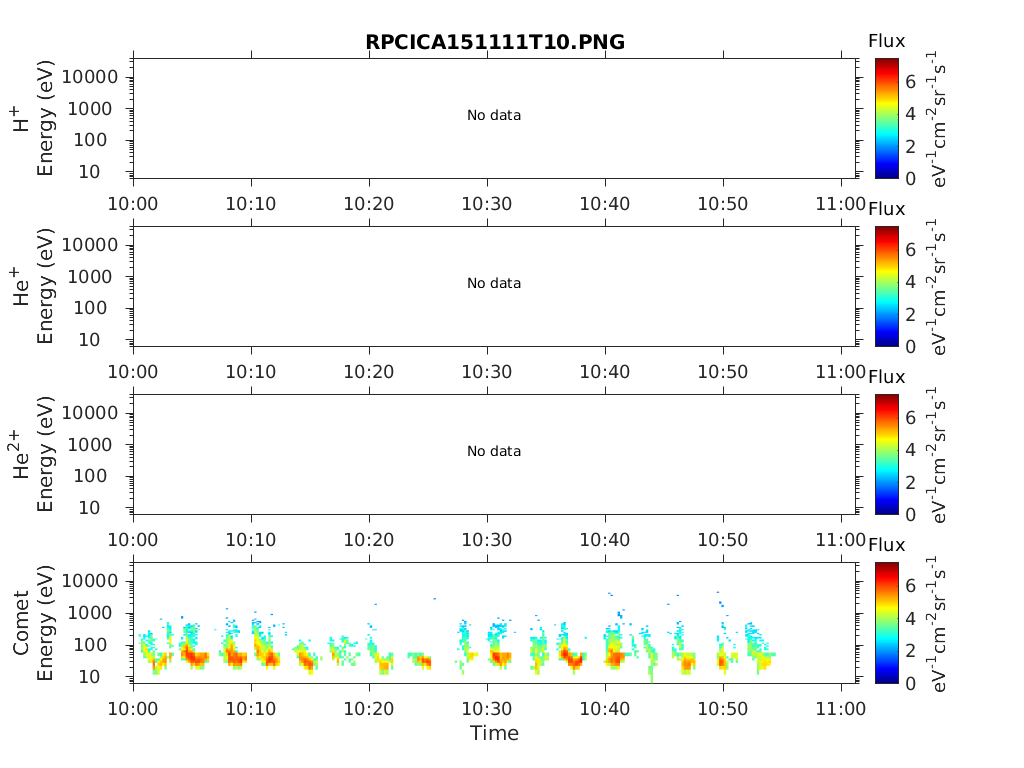Screen dimensions: 1024x768
Task: Click the 10:50 tick label under the He2+ panel
Action: tap(723, 540)
